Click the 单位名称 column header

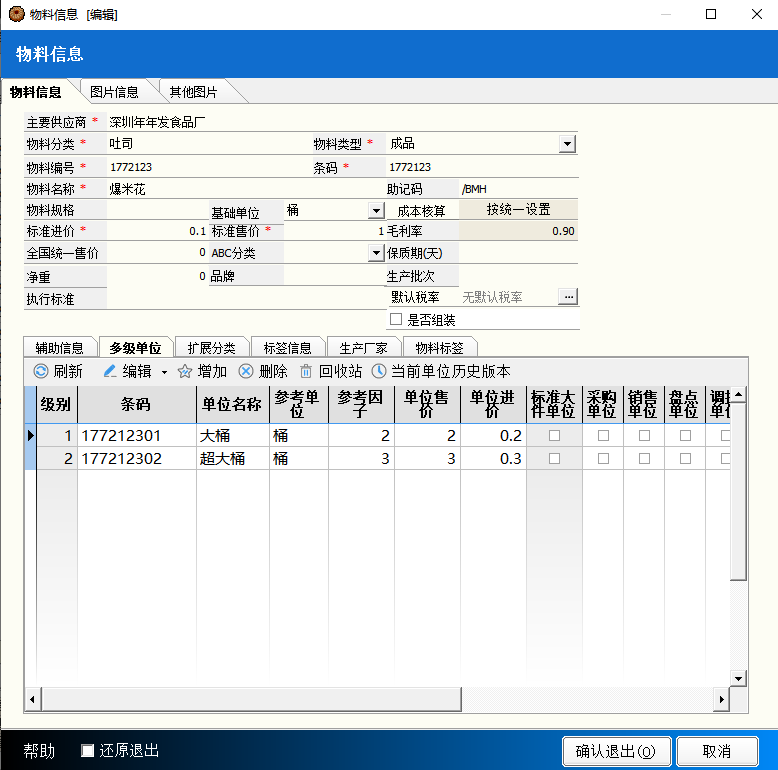(x=233, y=404)
